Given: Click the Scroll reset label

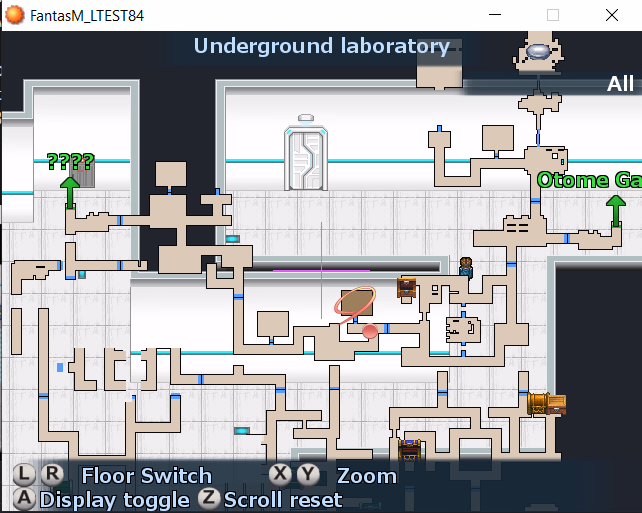Looking at the screenshot, I should click(283, 499).
